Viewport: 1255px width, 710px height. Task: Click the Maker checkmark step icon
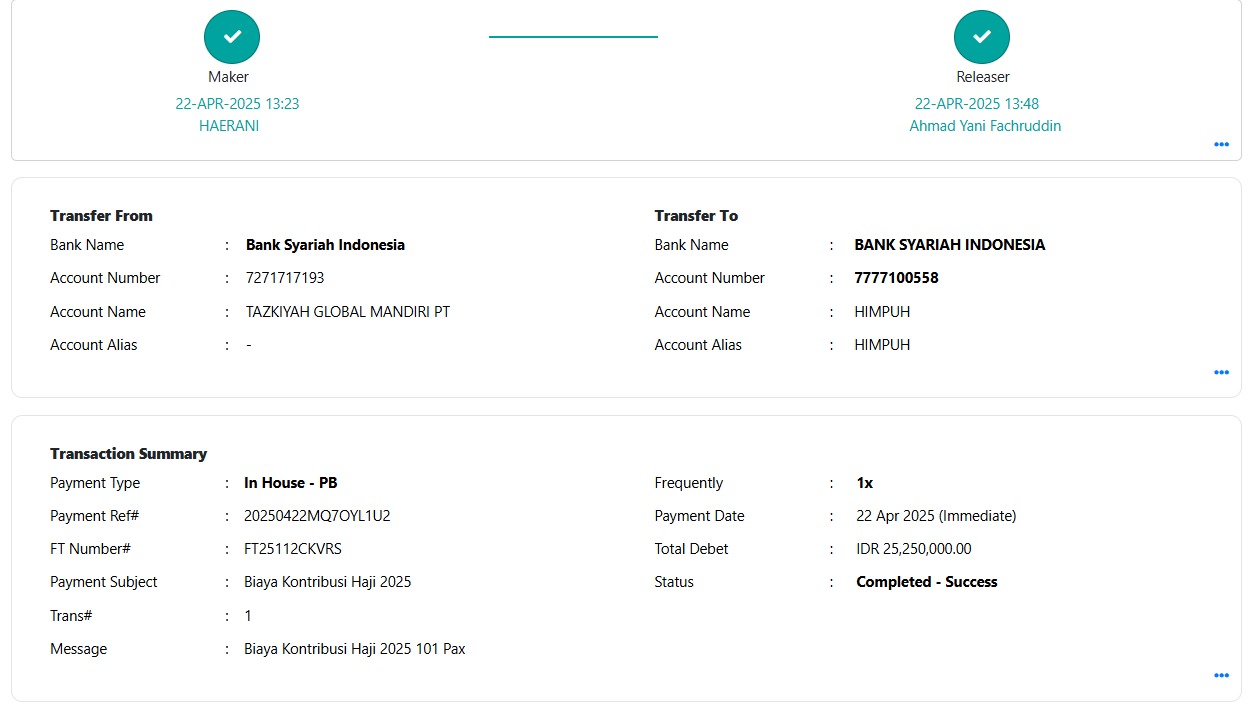(x=232, y=36)
